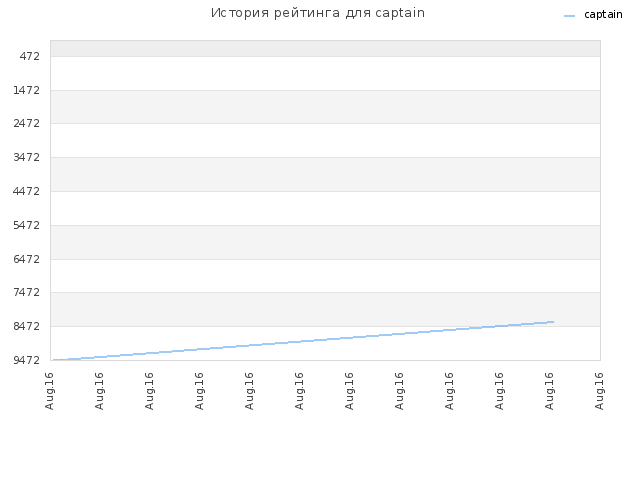Image resolution: width=640 pixels, height=480 pixels.
Task: Select the 1472 y-axis label
Action: point(27,90)
